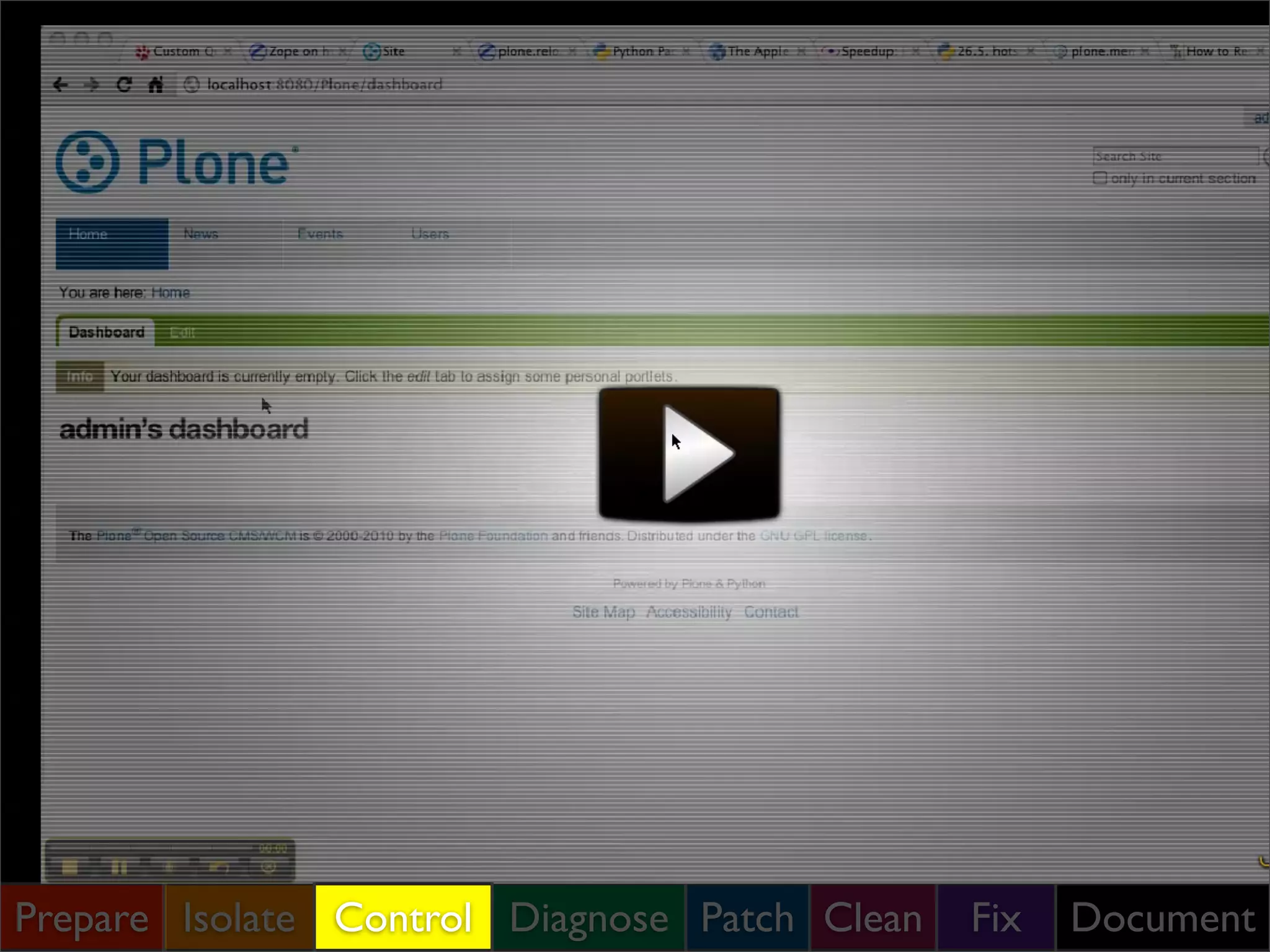Select the Edit content tab

coord(182,333)
